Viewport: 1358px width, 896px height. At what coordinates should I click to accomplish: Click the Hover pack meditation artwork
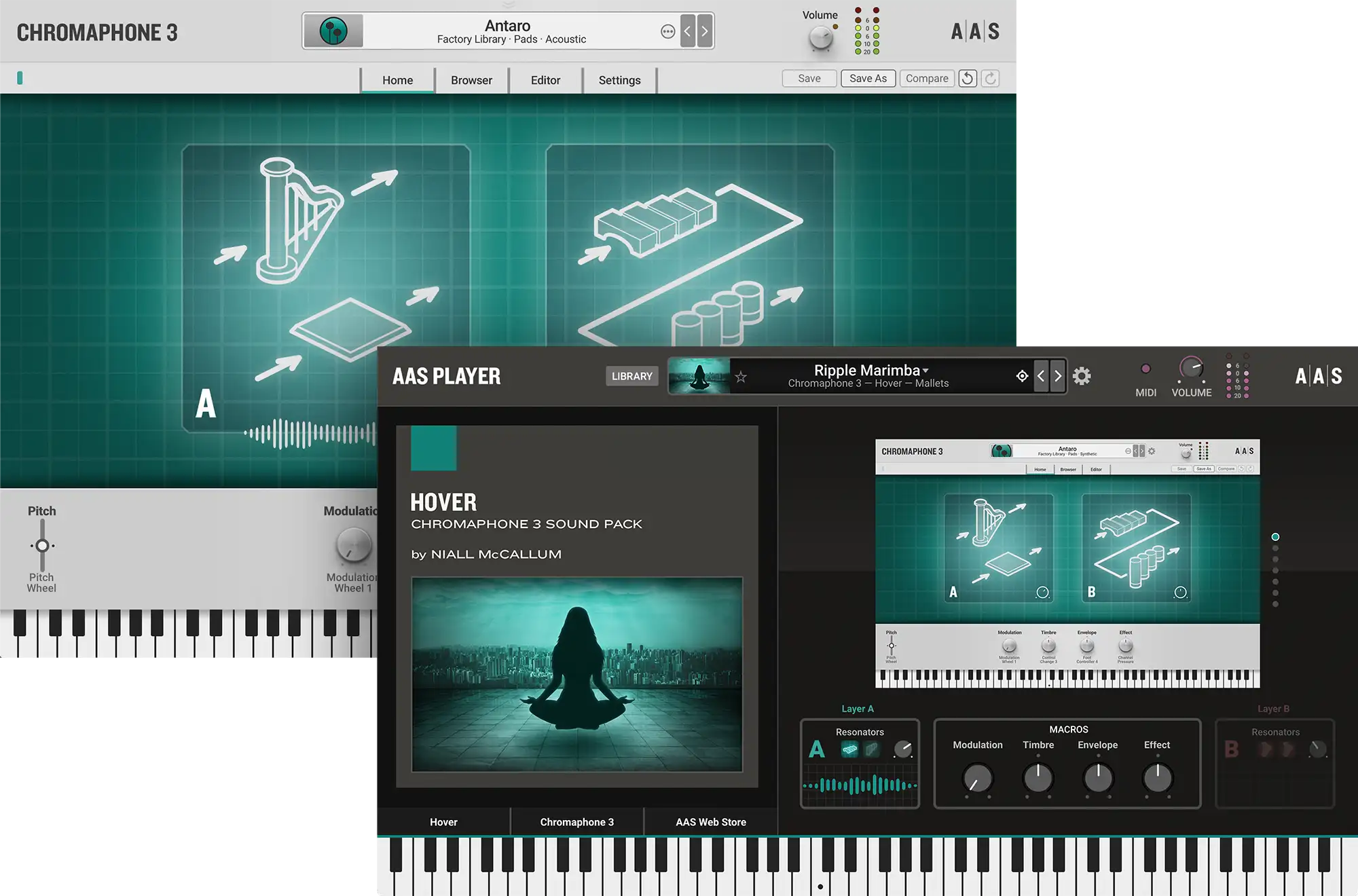point(577,674)
